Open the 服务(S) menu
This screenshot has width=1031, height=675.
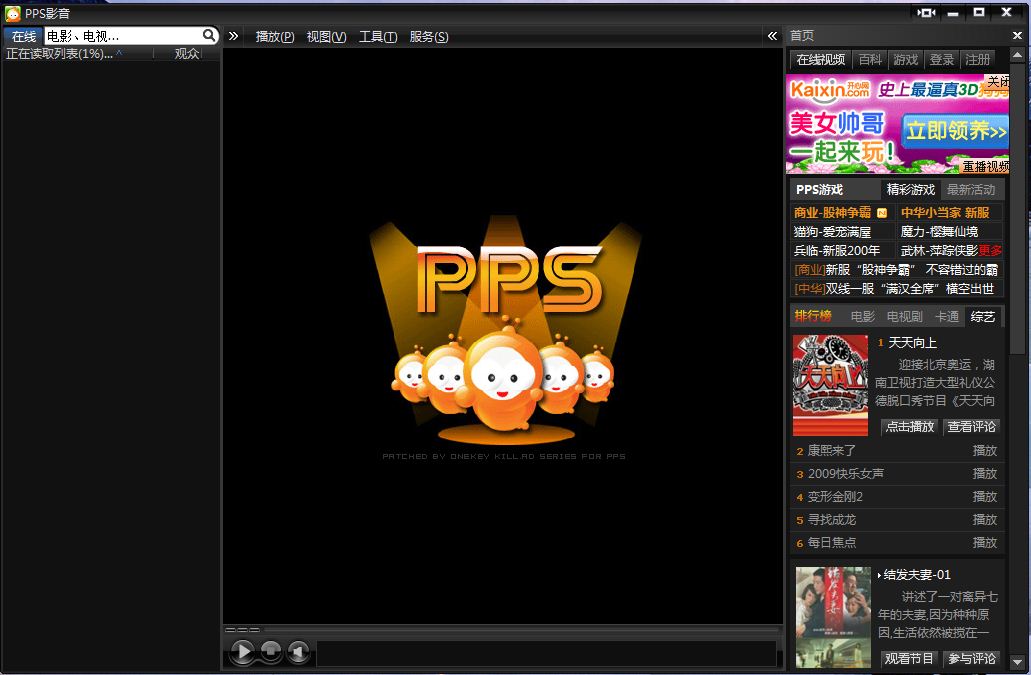429,37
